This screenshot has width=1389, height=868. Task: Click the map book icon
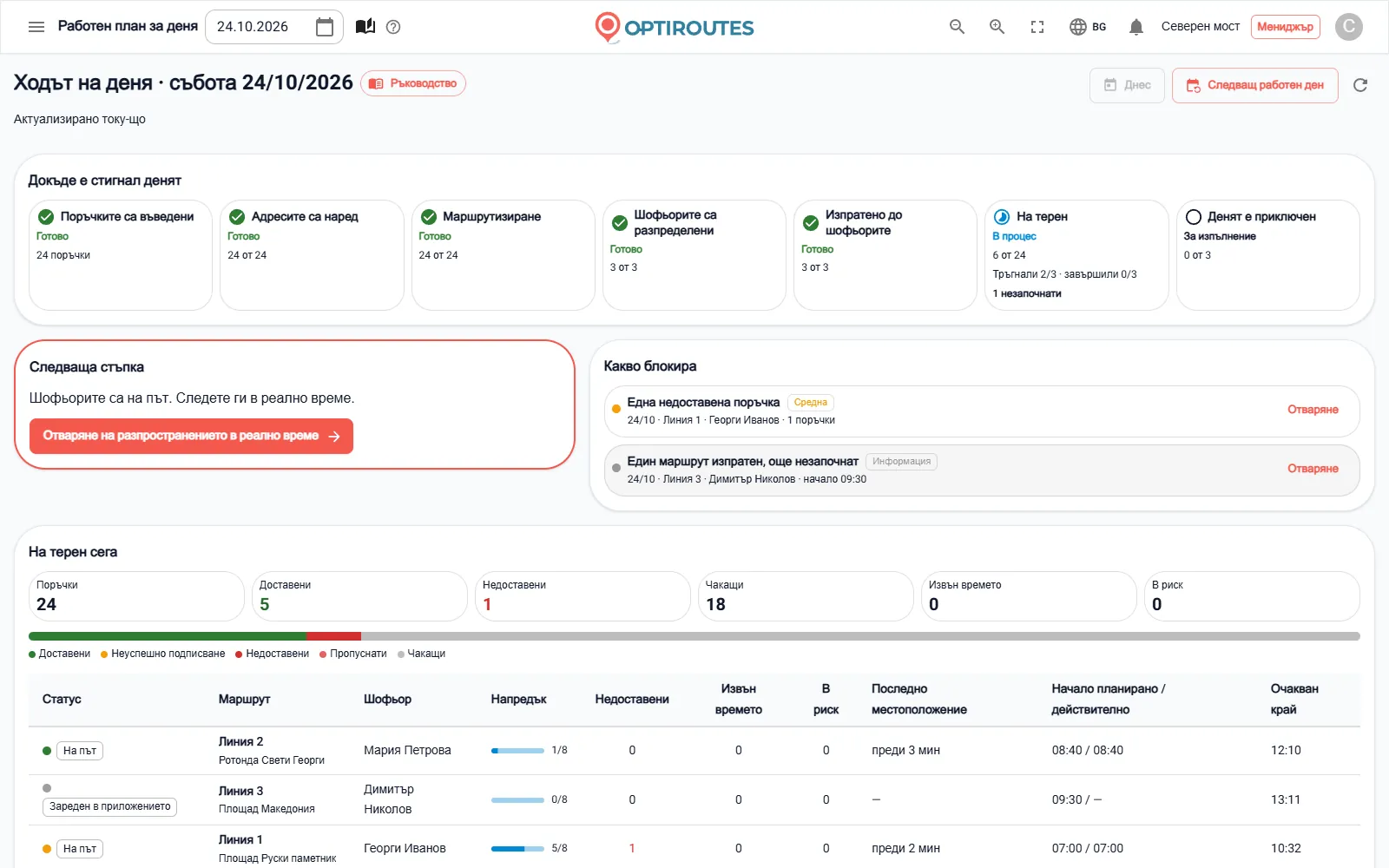(x=365, y=27)
